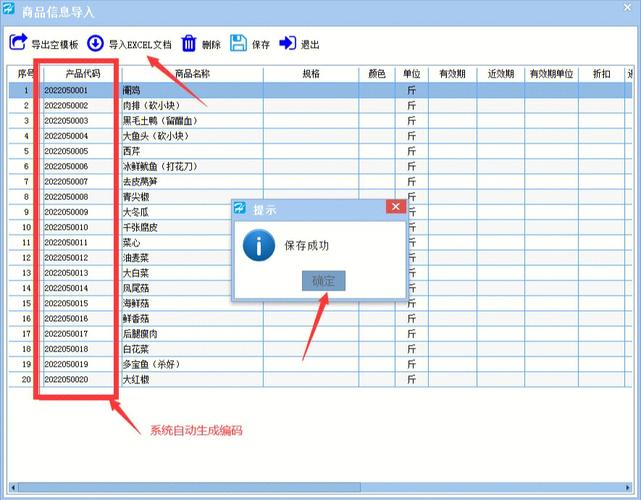Image resolution: width=641 pixels, height=500 pixels.
Task: Close the 商品信息导入 window
Action: click(x=628, y=8)
